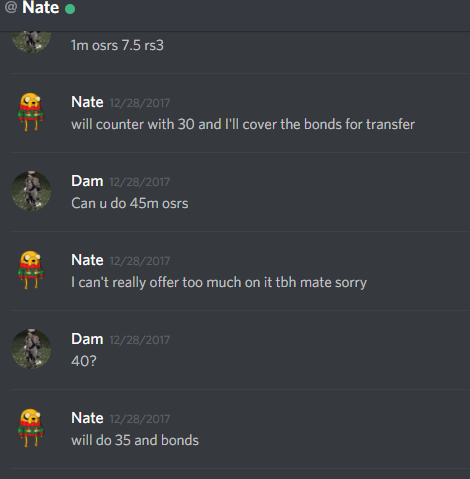Click the @ symbol before Nate header

click(11, 7)
